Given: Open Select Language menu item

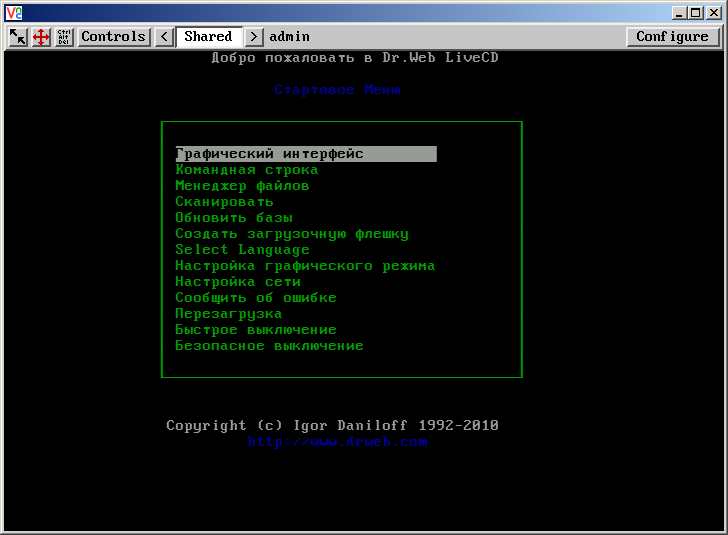Looking at the screenshot, I should click(x=242, y=250).
